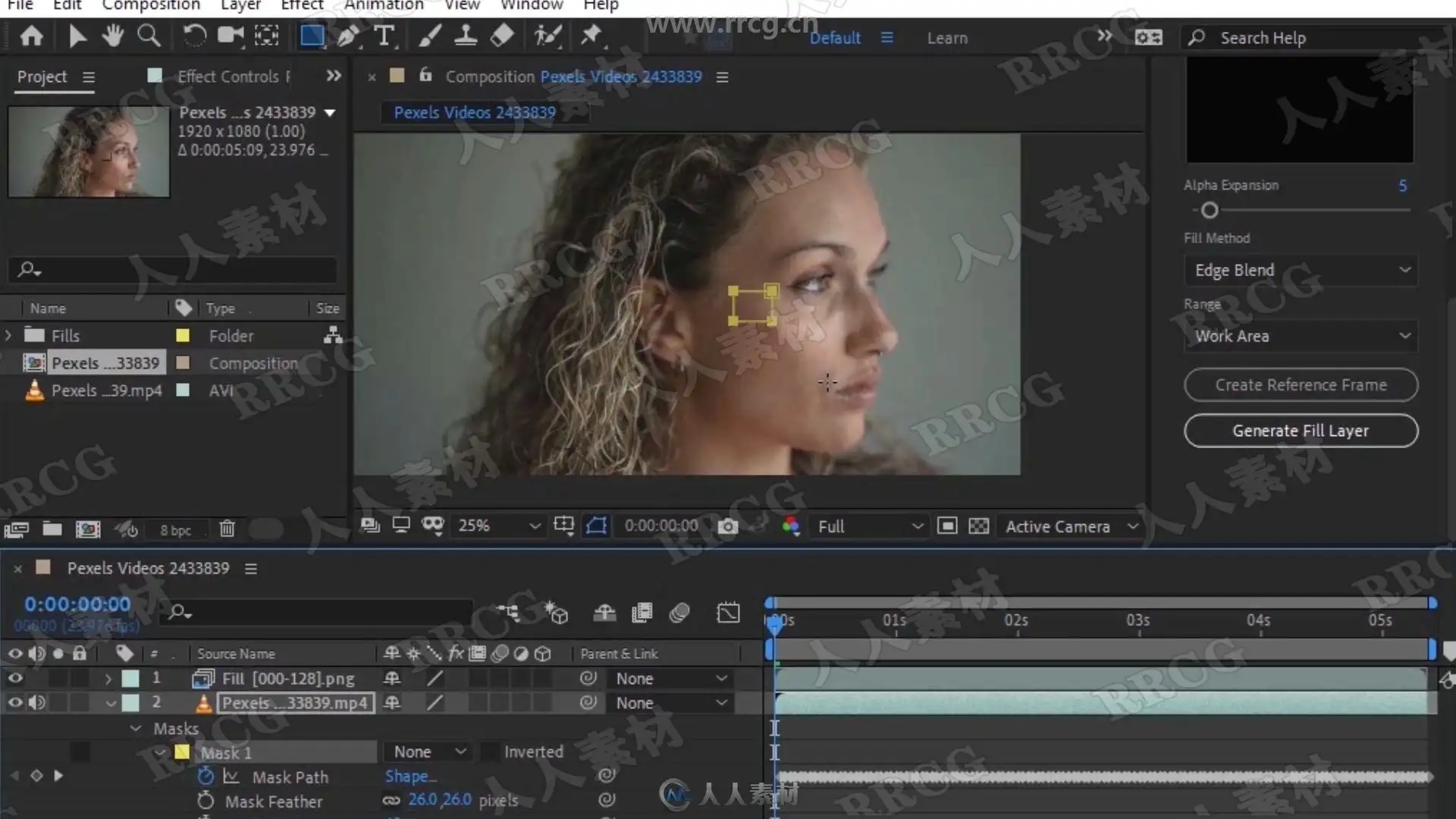Click the 8 bpc color depth button
The image size is (1456, 819).
click(175, 530)
